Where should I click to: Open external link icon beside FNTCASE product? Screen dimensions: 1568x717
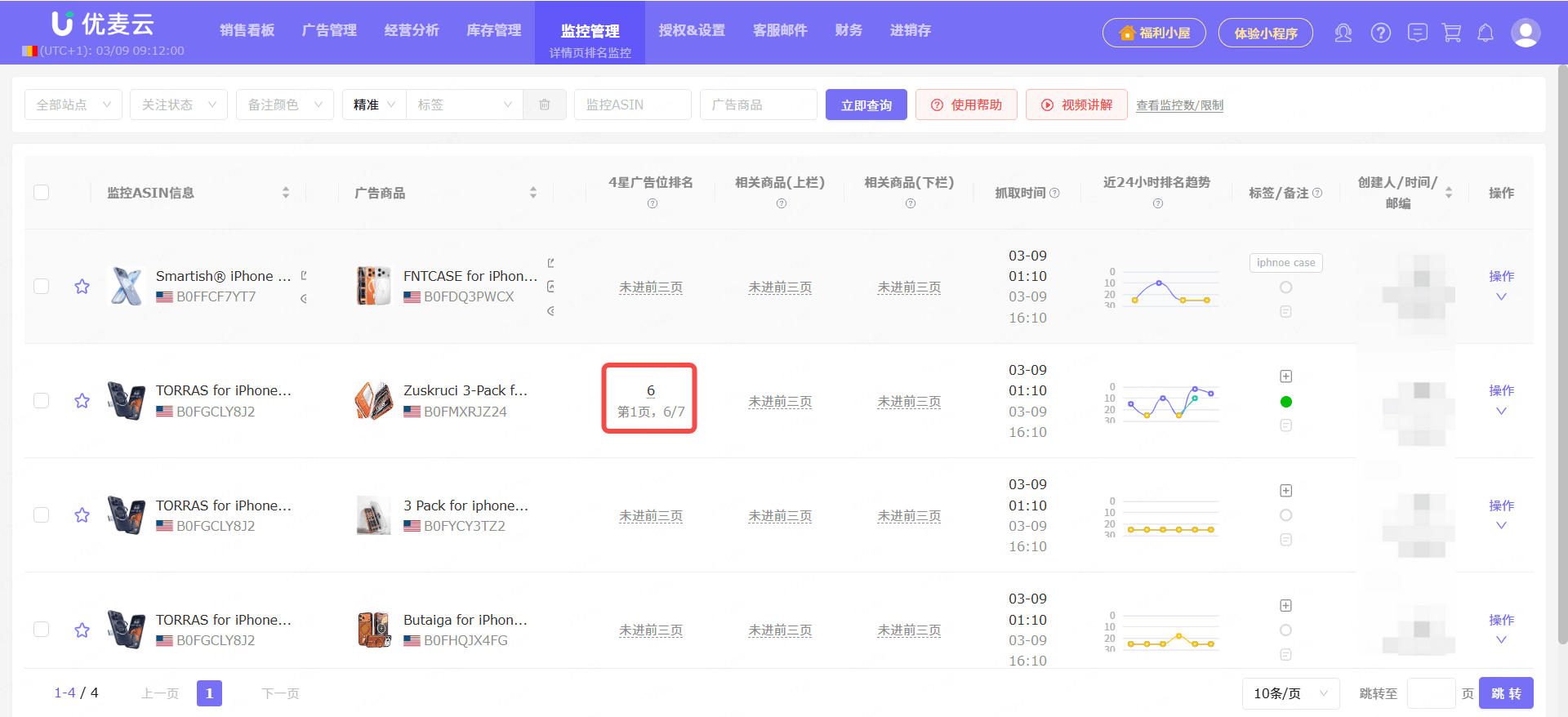tap(551, 263)
